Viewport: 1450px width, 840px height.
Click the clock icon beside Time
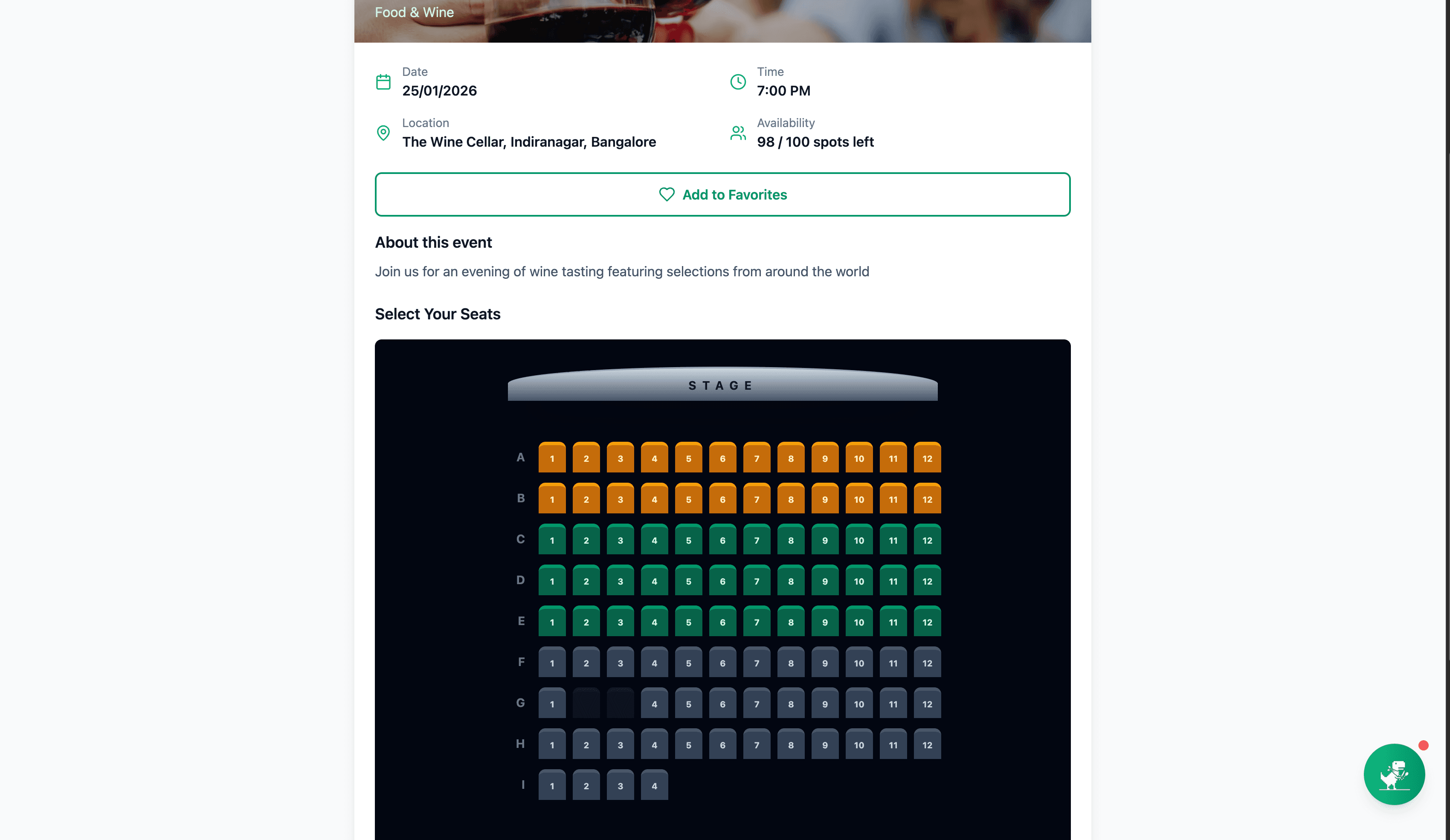[738, 82]
